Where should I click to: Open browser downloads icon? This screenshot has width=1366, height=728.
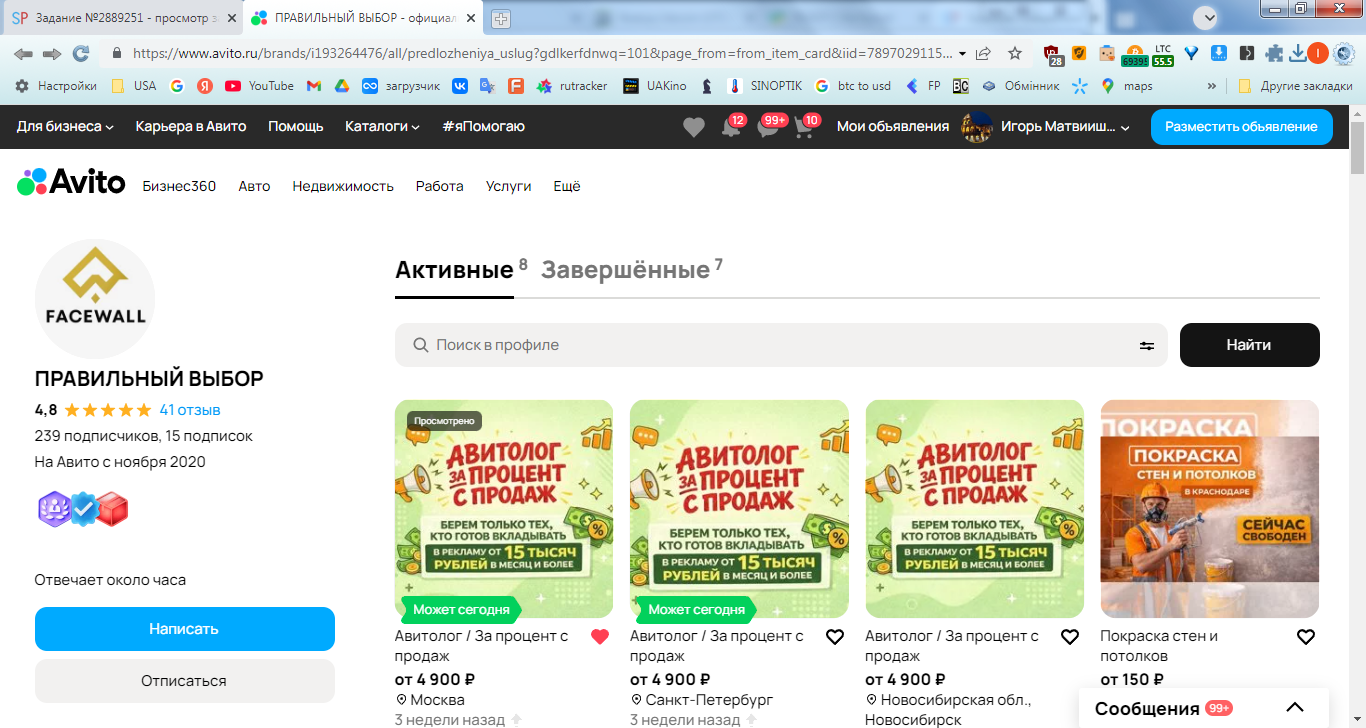click(1298, 53)
